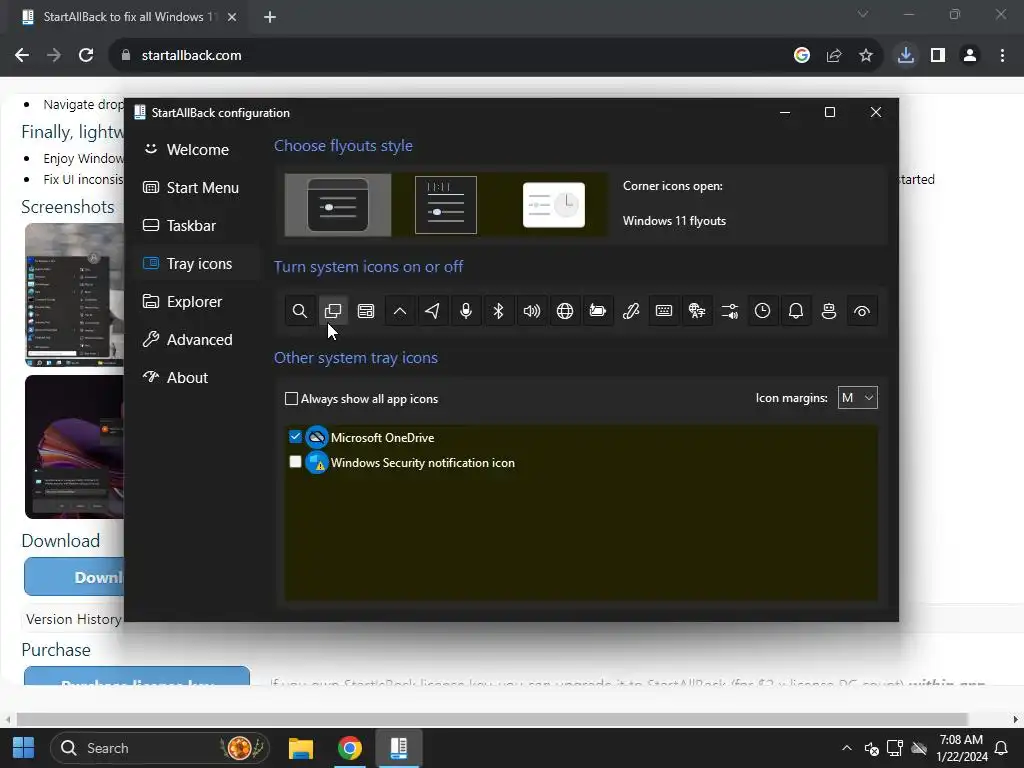The image size is (1024, 768).
Task: Click the Download button on the webpage
Action: click(x=74, y=577)
